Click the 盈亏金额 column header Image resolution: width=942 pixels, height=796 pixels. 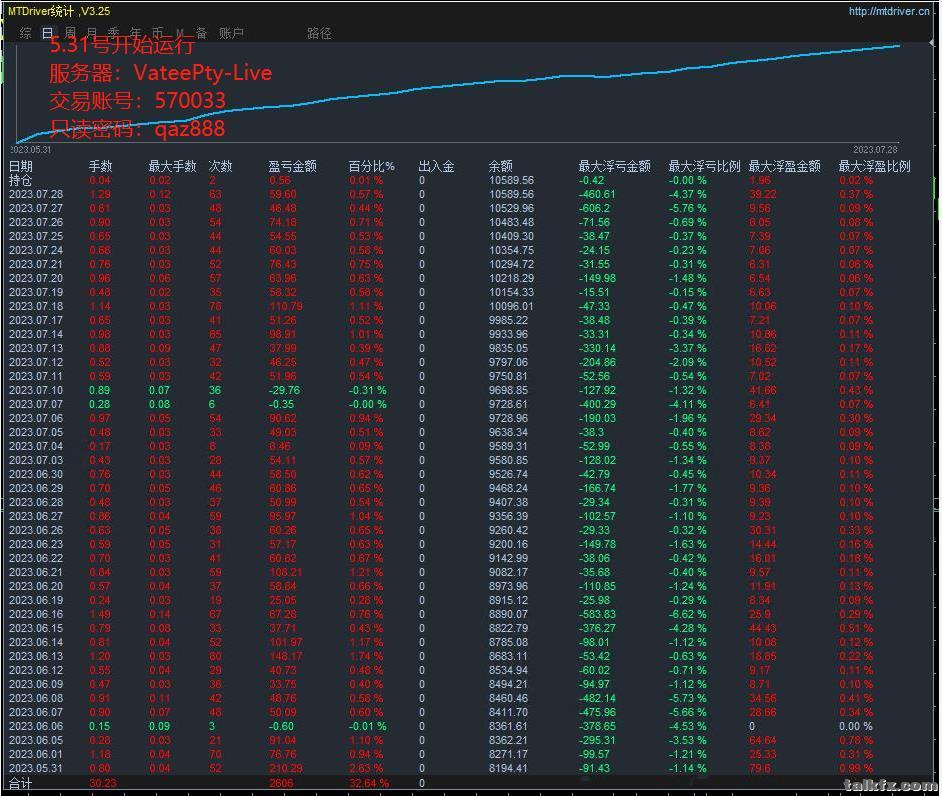(292, 166)
